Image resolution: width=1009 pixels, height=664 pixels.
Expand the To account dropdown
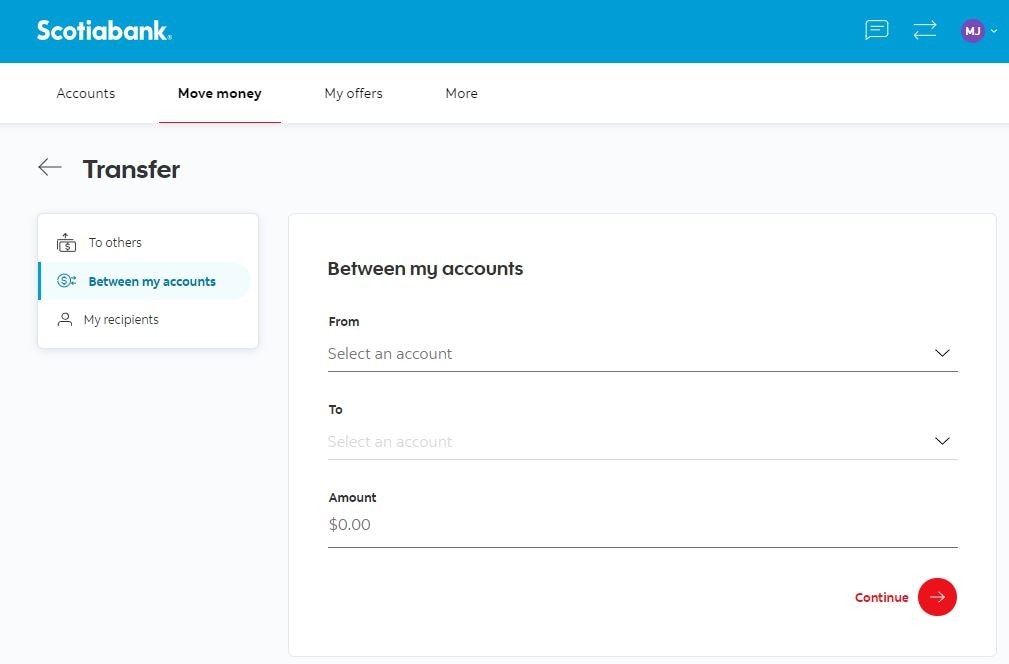[942, 441]
